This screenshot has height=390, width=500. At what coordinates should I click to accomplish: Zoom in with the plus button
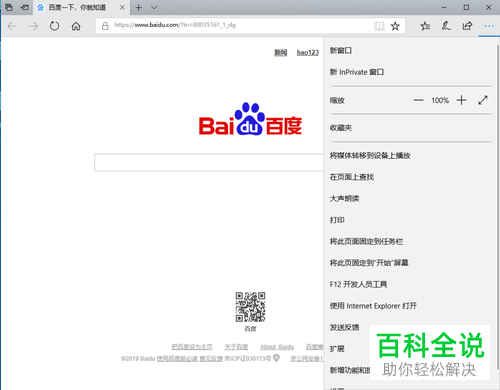(462, 100)
